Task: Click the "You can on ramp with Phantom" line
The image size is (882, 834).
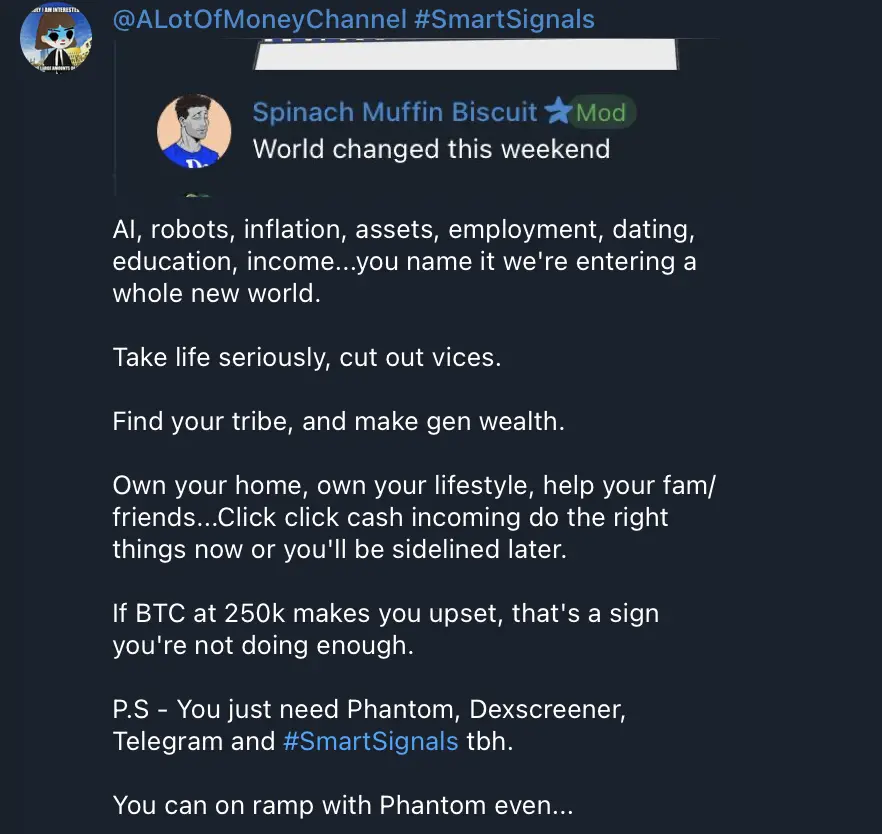Action: [343, 805]
